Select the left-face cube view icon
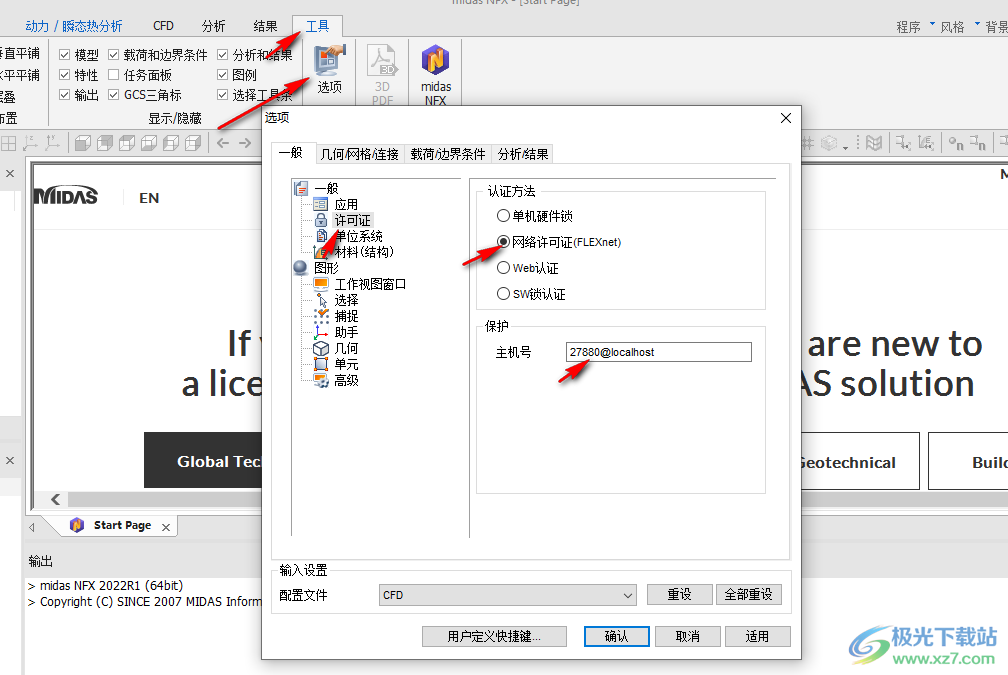The height and width of the screenshot is (675, 1008). click(x=170, y=143)
